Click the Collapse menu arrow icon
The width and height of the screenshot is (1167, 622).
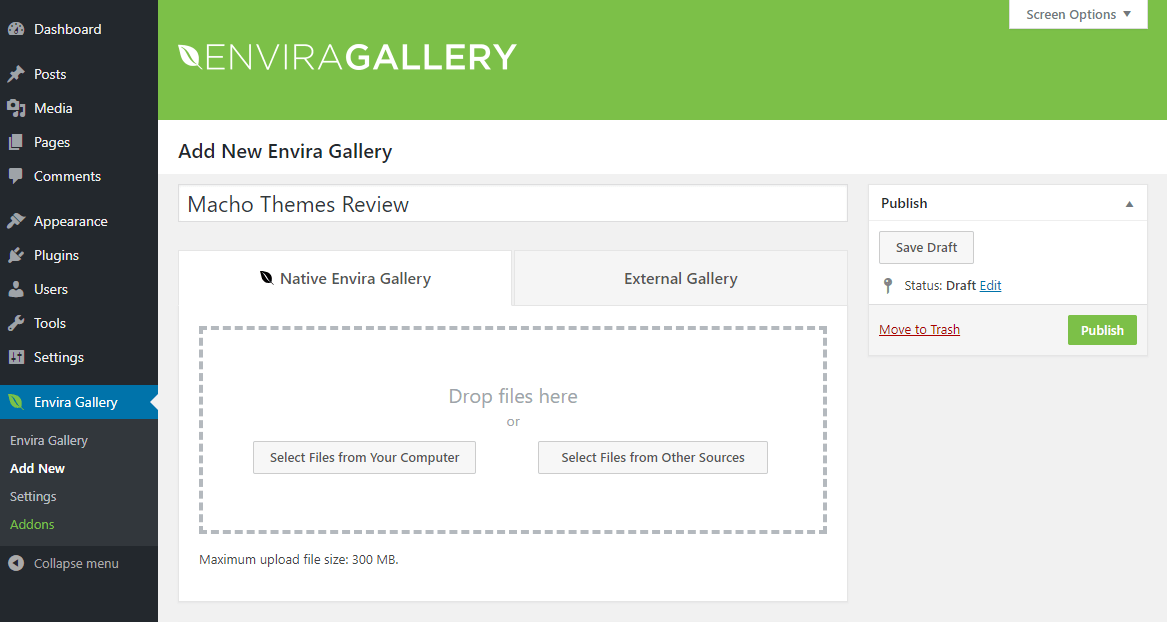pyautogui.click(x=16, y=563)
